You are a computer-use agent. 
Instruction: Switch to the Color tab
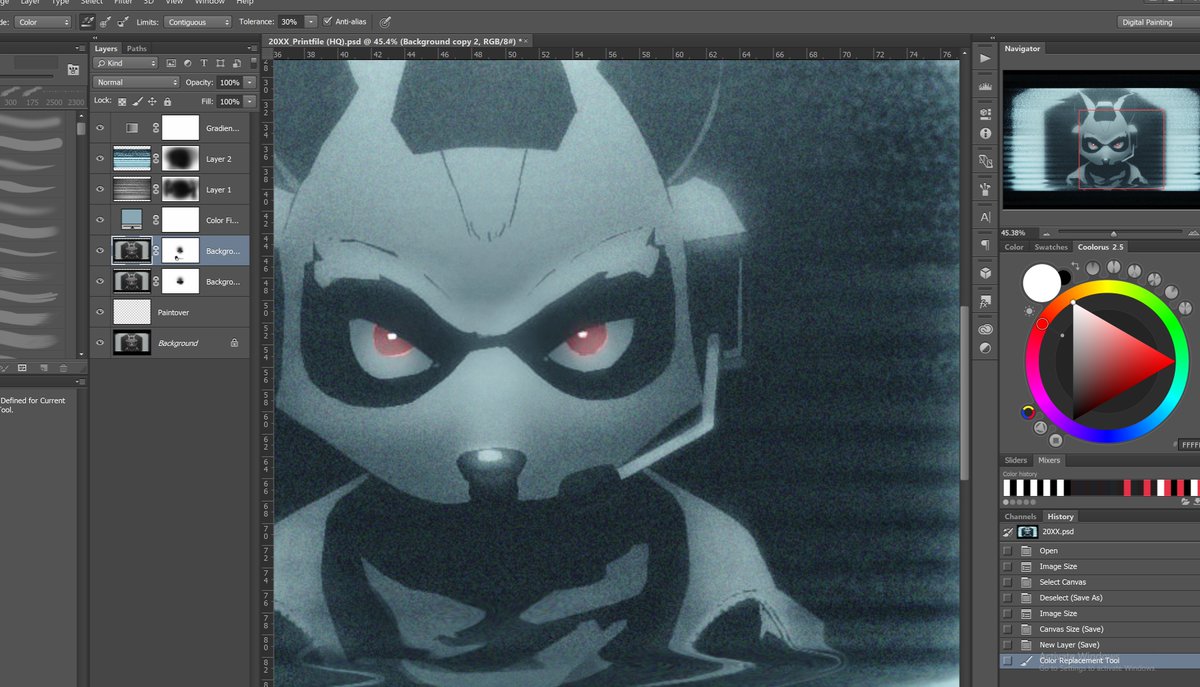[x=1014, y=247]
